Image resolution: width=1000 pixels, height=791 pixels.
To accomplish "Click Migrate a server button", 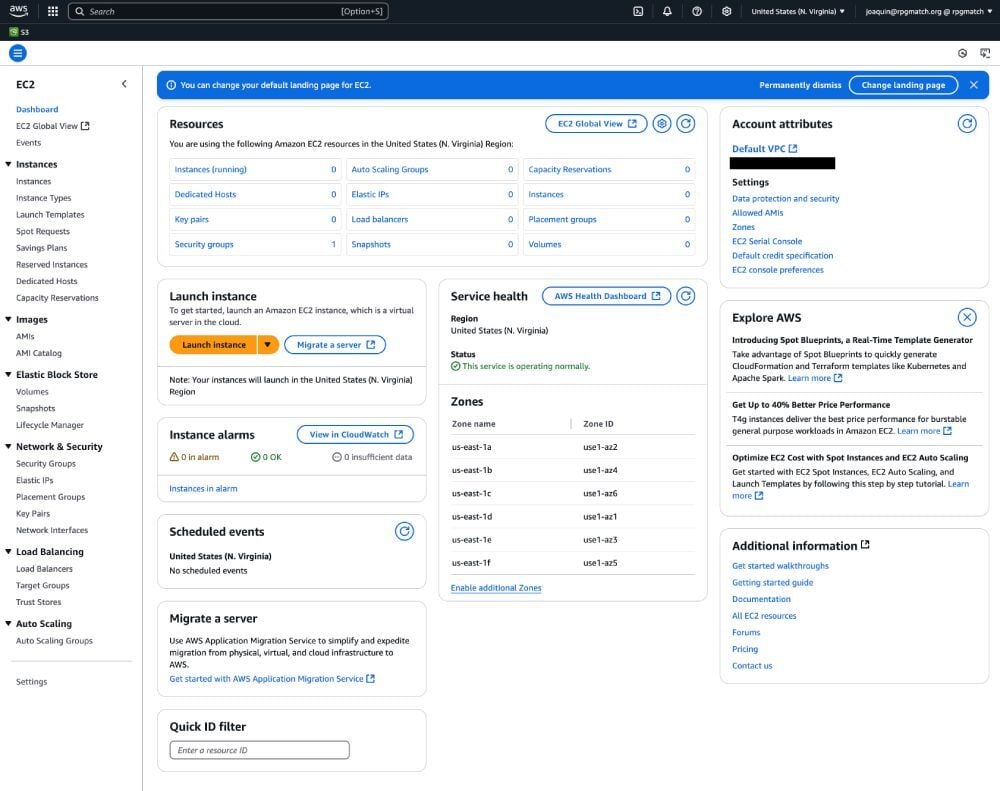I will 335,344.
